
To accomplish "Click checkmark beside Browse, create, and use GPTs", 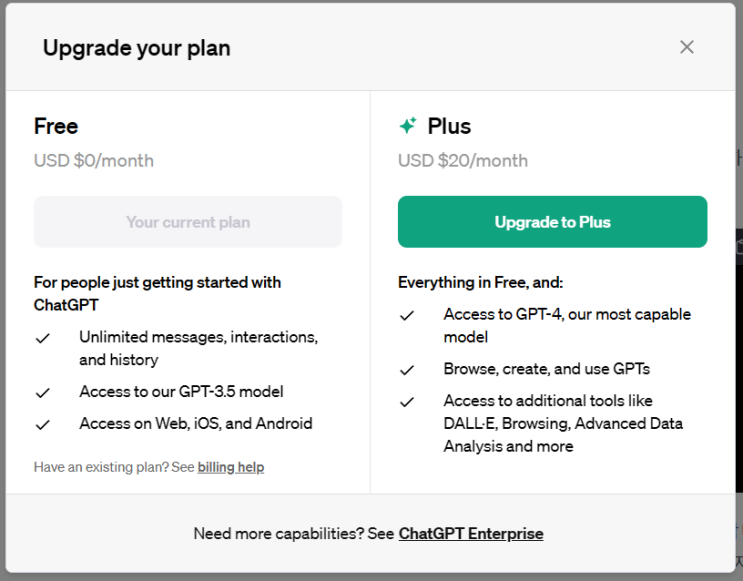I will (x=407, y=370).
